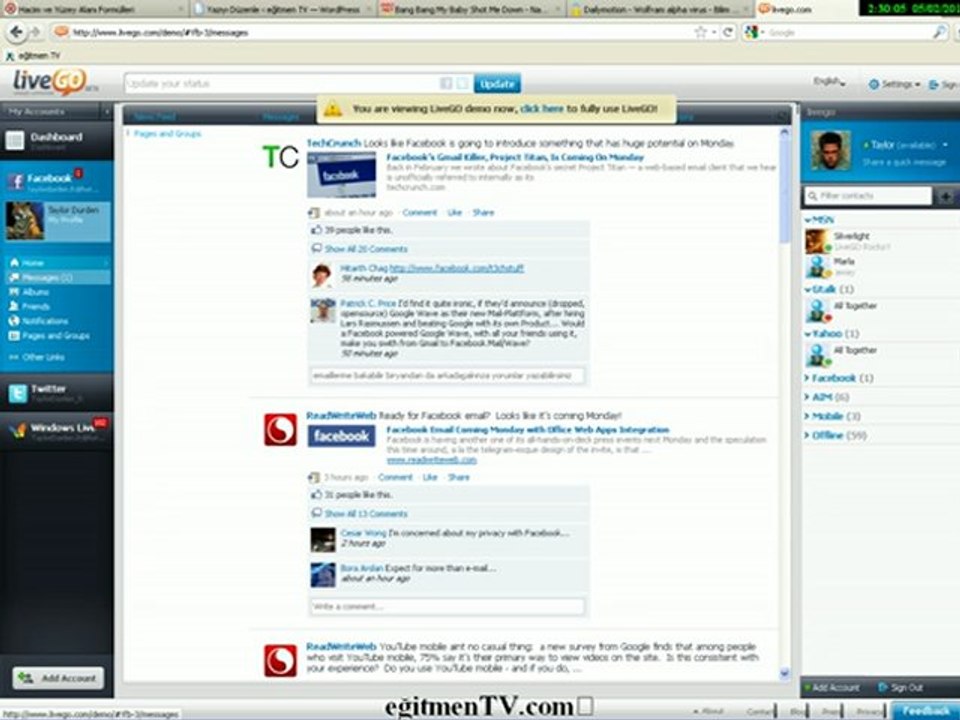
Task: Click the Filter contacts search field
Action: pos(868,196)
